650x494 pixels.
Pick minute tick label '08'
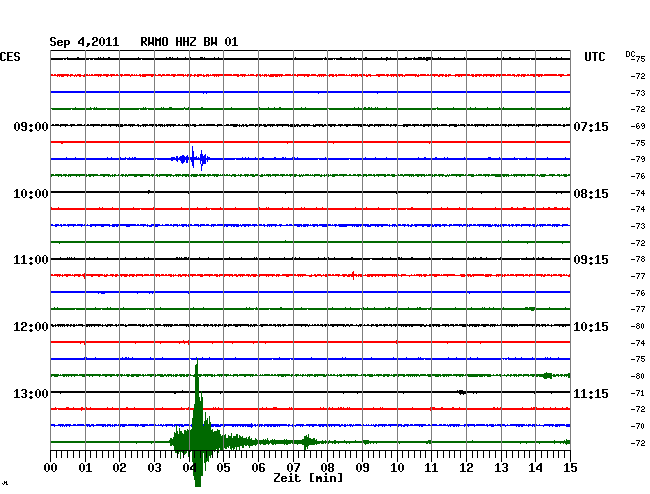[327, 468]
